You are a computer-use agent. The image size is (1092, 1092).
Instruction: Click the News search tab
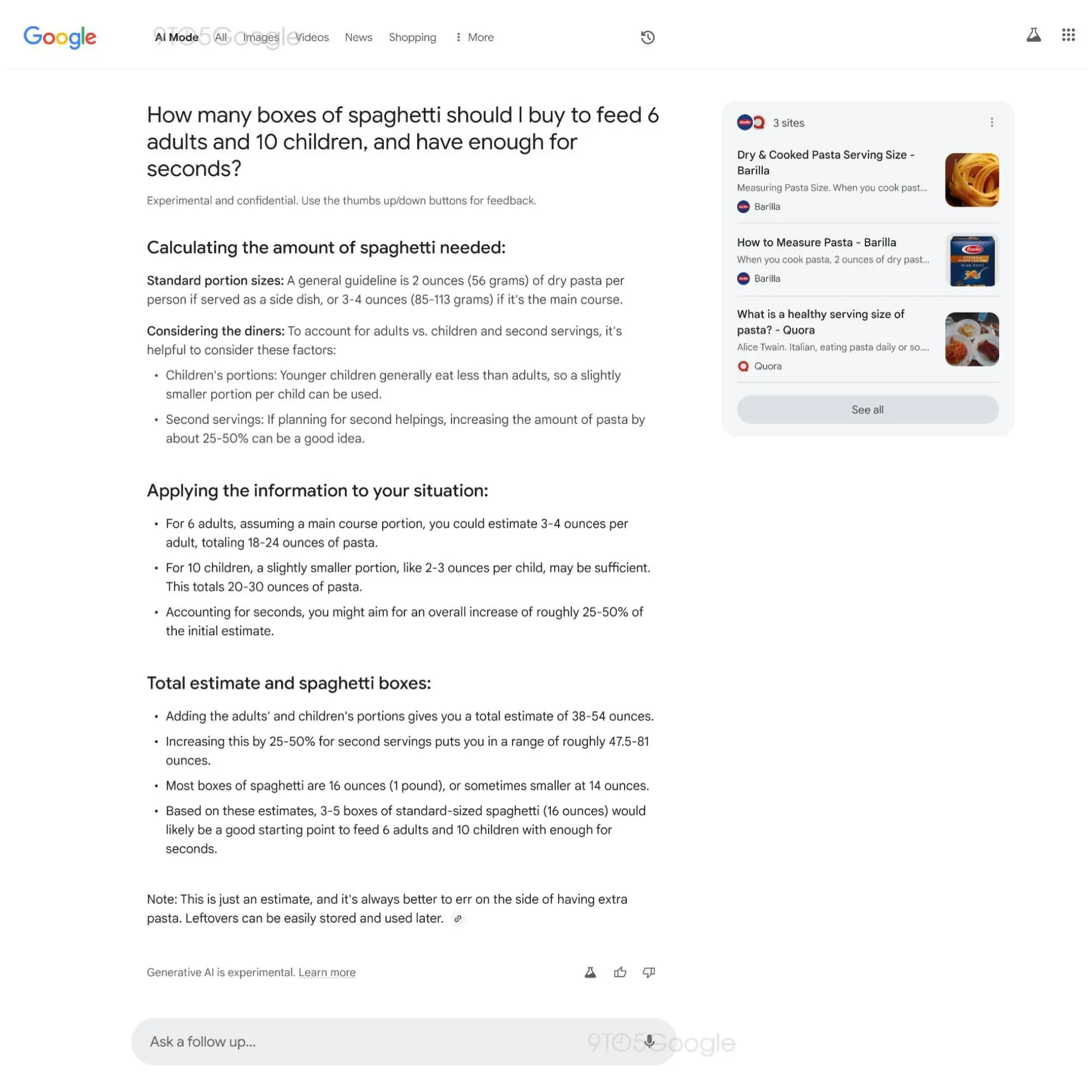tap(358, 37)
